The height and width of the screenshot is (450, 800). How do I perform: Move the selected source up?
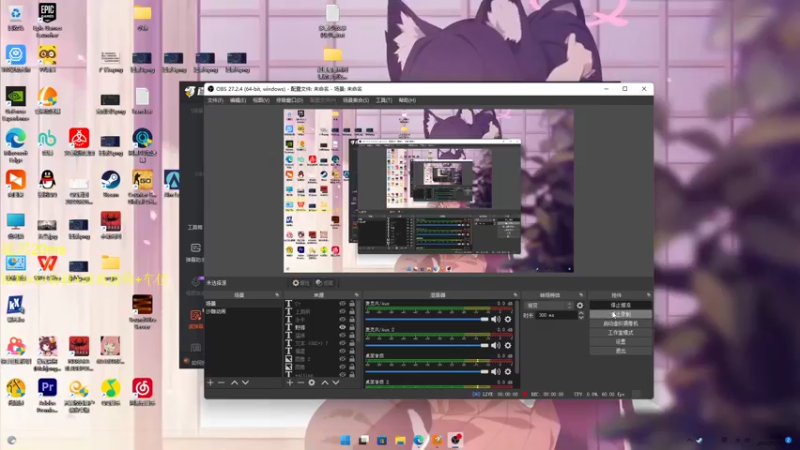[324, 382]
